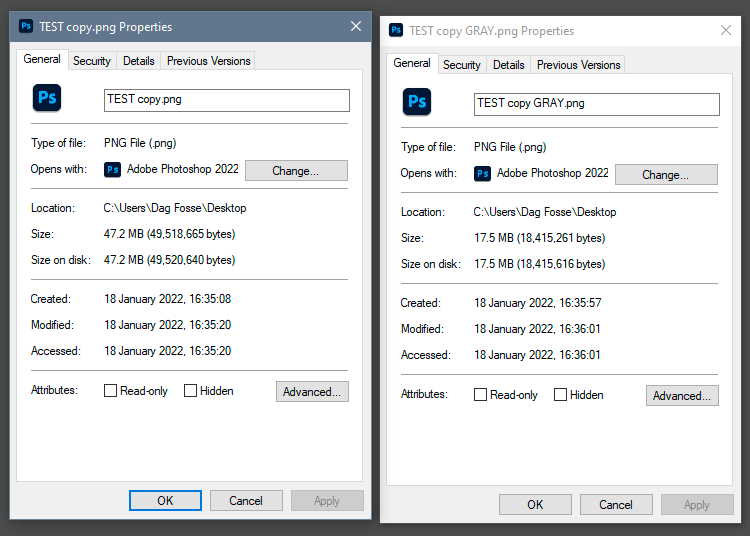This screenshot has width=750, height=536.
Task: Check Read-only for TEST copy GRAY.png
Action: pyautogui.click(x=481, y=395)
